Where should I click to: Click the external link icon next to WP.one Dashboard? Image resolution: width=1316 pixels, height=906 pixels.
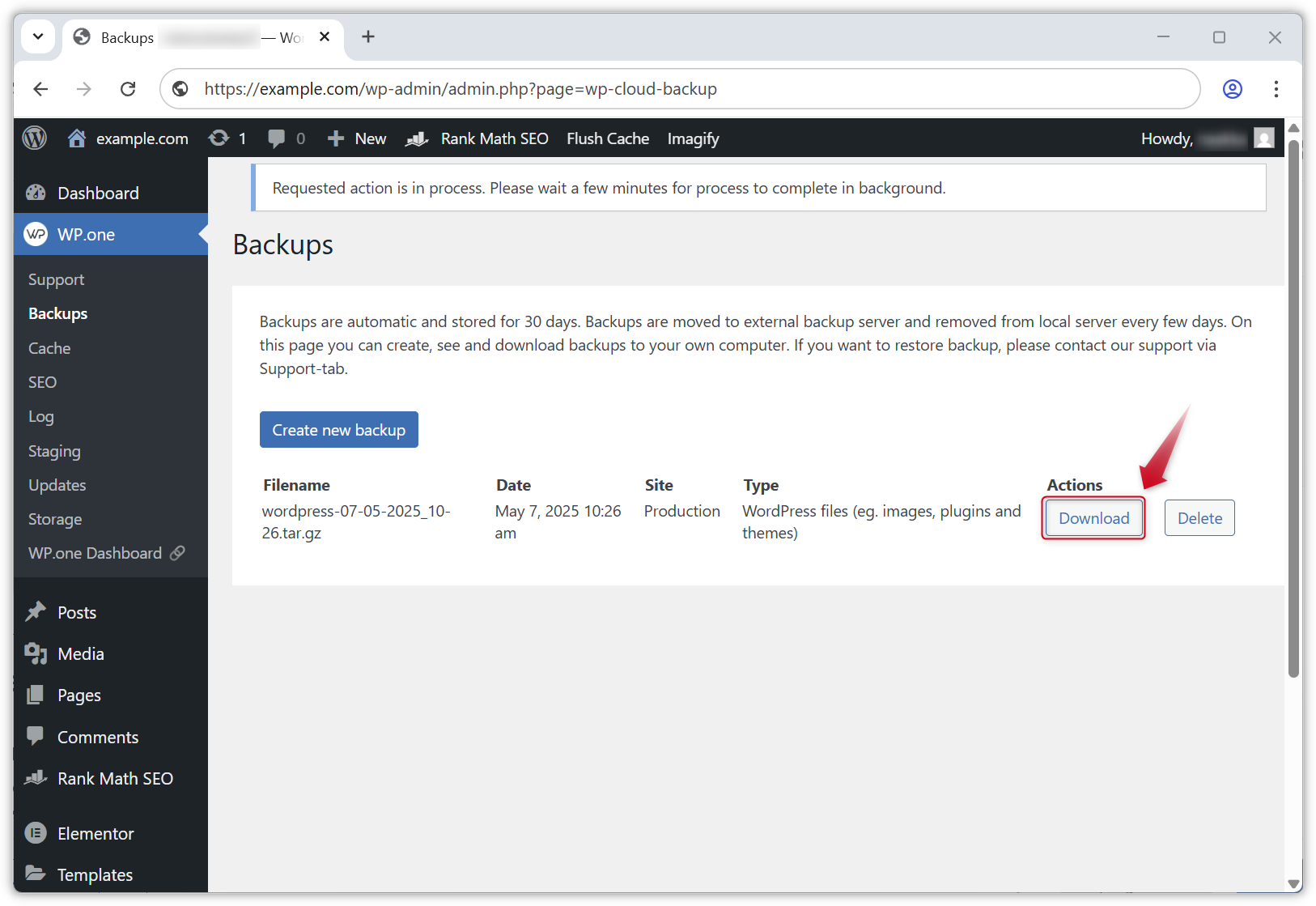178,553
